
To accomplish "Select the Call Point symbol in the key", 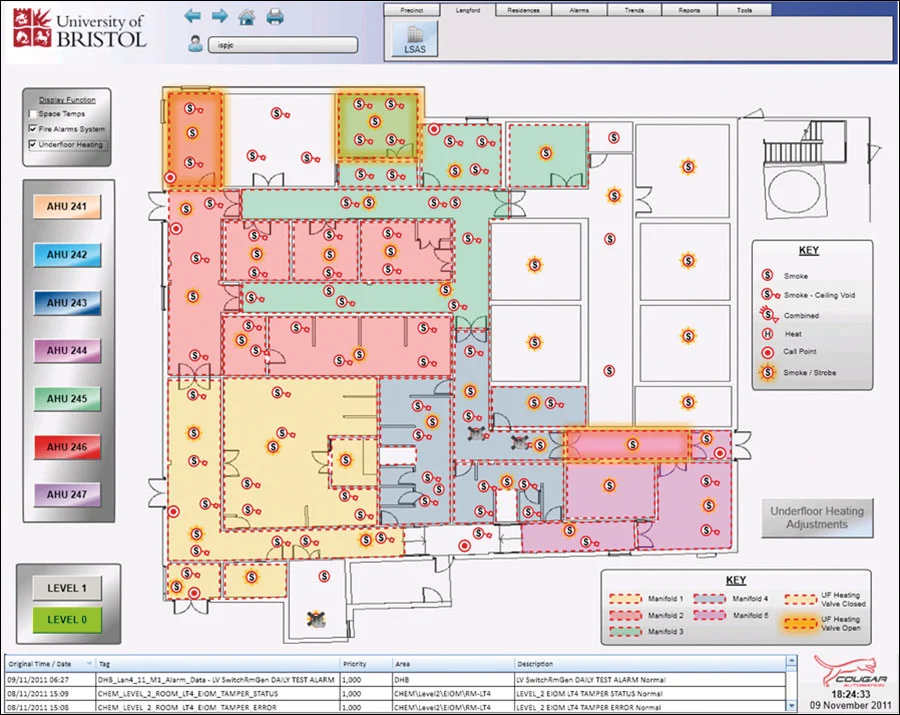I will [766, 350].
